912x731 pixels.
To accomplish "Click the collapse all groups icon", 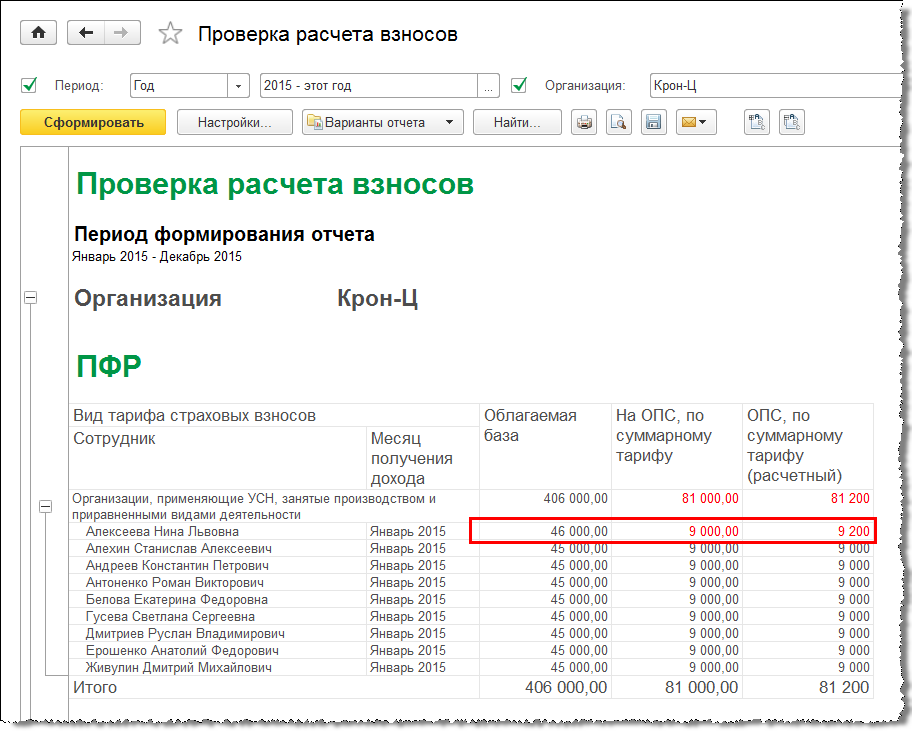I will click(x=792, y=123).
